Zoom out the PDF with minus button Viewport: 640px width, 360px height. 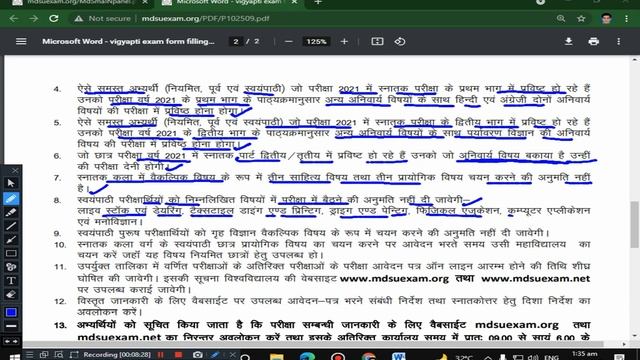tap(289, 42)
